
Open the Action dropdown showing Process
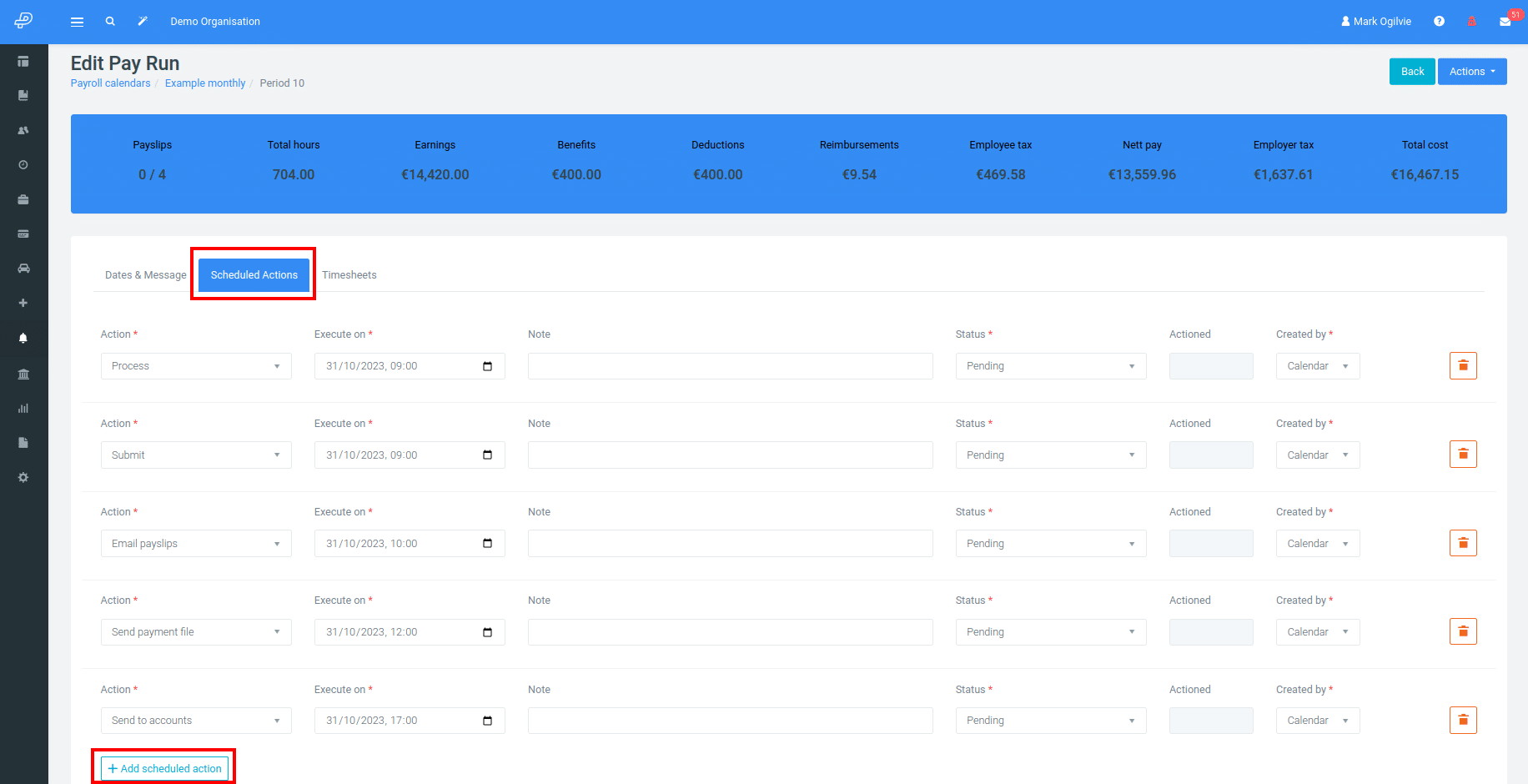[x=195, y=365]
